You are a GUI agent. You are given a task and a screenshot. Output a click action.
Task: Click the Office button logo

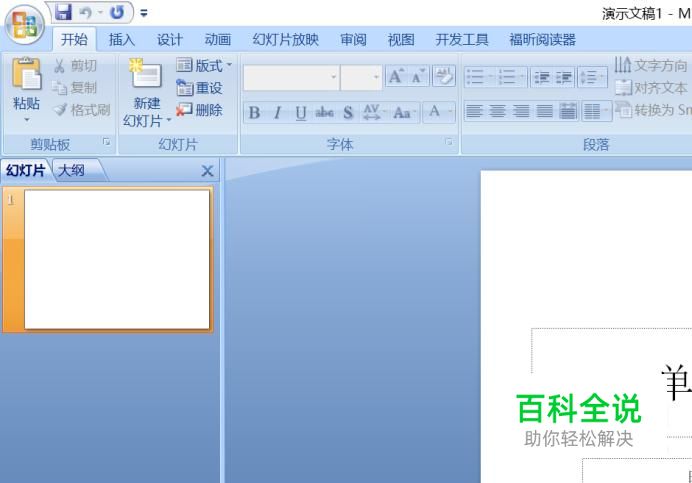24,24
